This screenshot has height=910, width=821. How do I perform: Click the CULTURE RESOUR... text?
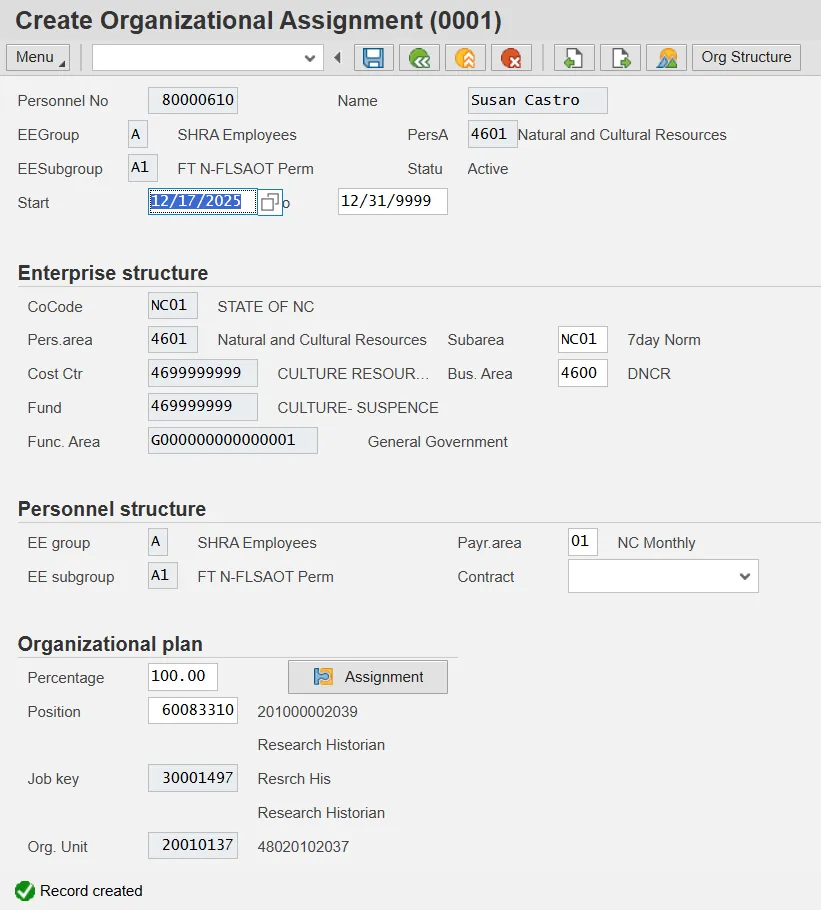click(353, 374)
